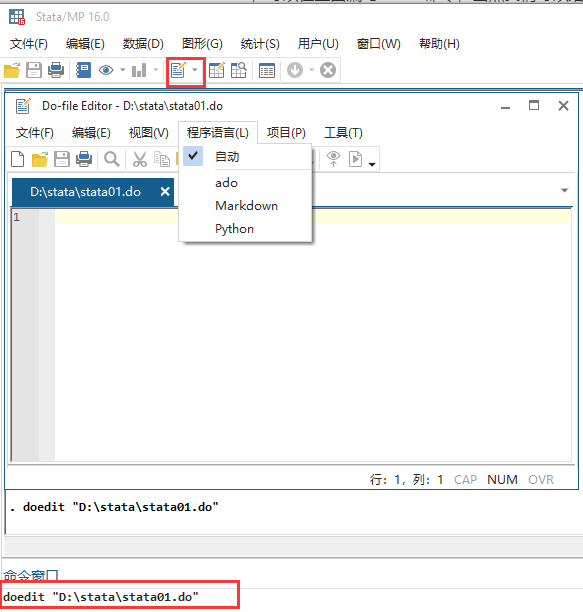Image resolution: width=583 pixels, height=612 pixels.
Task: Click the CAP status bar indicator
Action: [465, 479]
